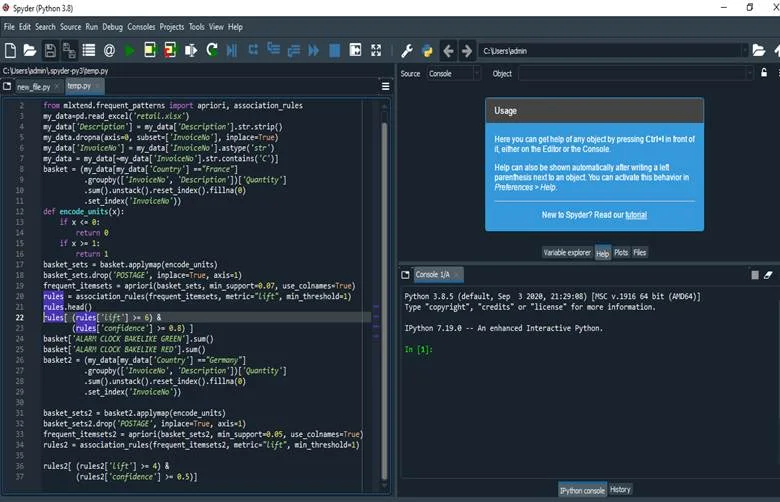Click debug step over icon
Viewport: 780px width, 502px height.
pyautogui.click(x=253, y=50)
